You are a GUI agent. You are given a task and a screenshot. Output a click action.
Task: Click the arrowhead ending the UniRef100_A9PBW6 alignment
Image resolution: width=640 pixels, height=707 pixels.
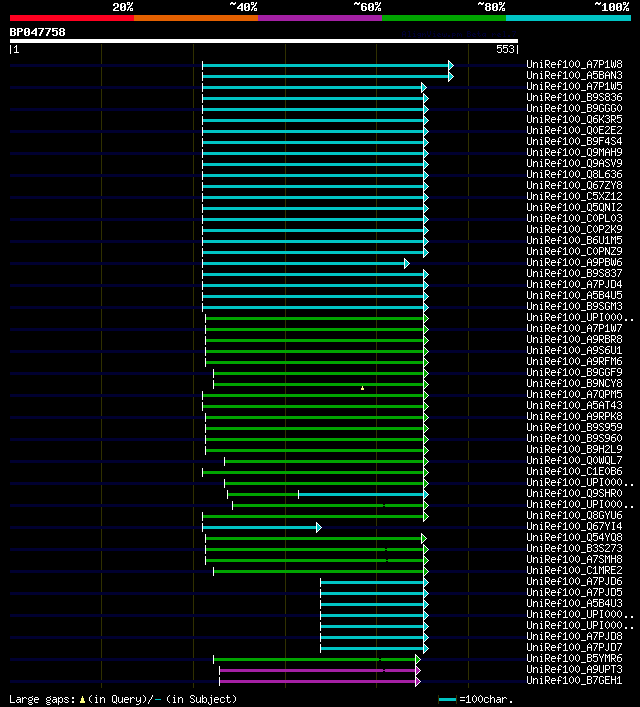[406, 263]
